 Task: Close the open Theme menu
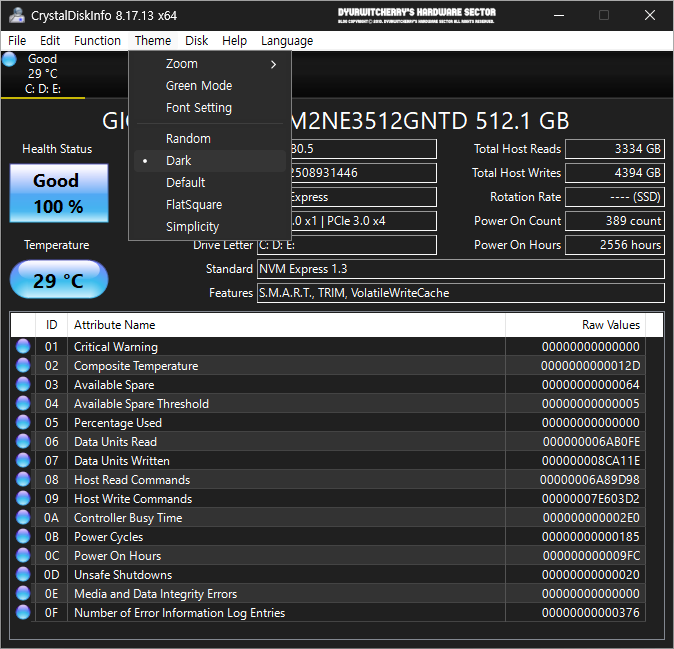(x=153, y=41)
